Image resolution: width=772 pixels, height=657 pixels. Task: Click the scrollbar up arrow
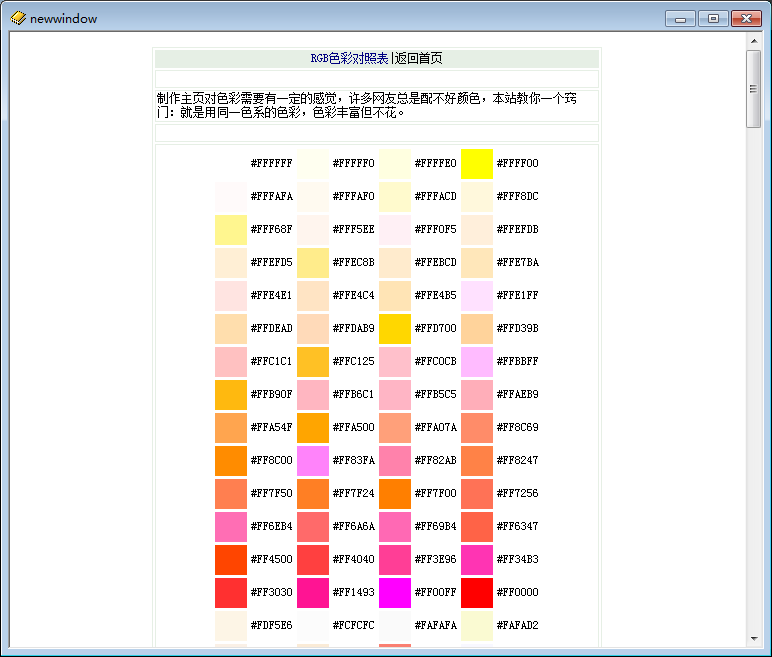(x=753, y=41)
